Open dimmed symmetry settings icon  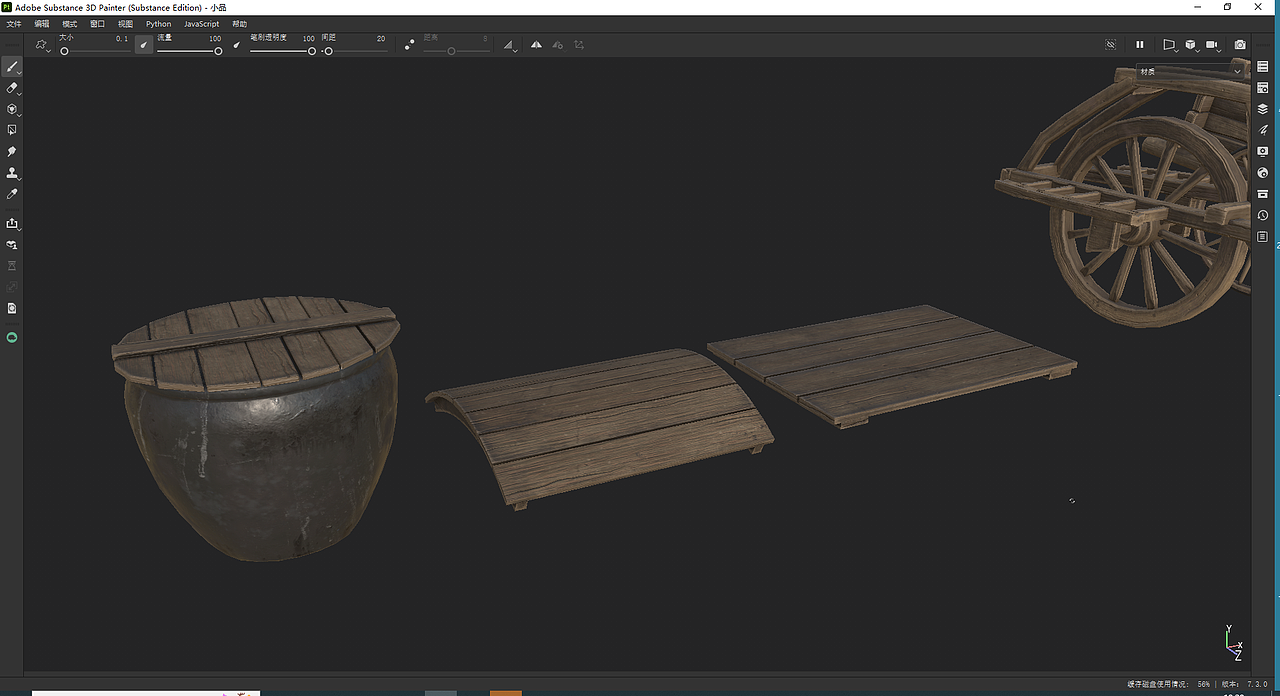pos(558,45)
